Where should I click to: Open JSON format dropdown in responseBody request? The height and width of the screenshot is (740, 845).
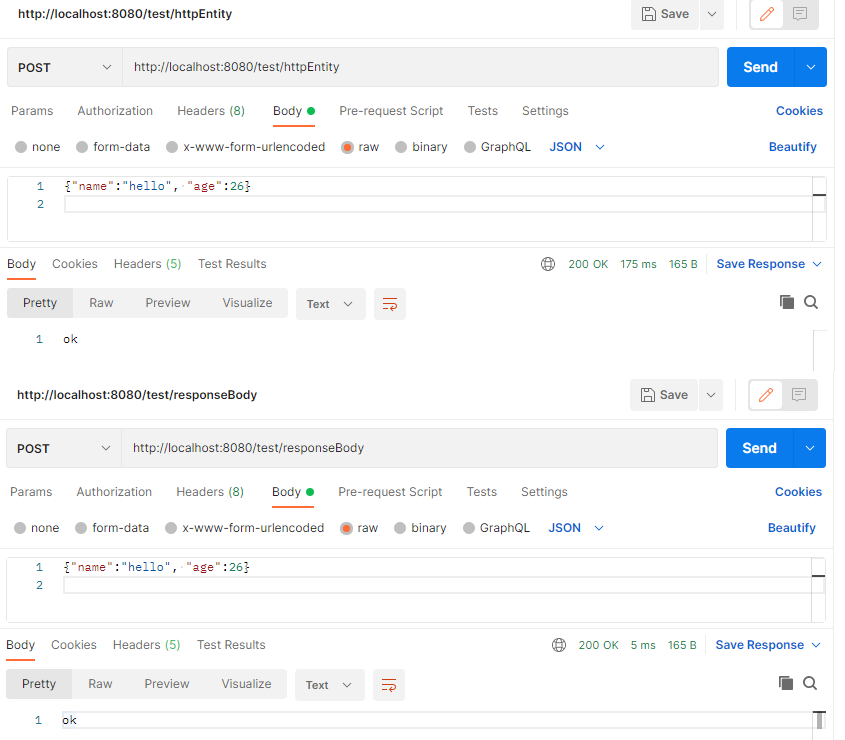576,528
